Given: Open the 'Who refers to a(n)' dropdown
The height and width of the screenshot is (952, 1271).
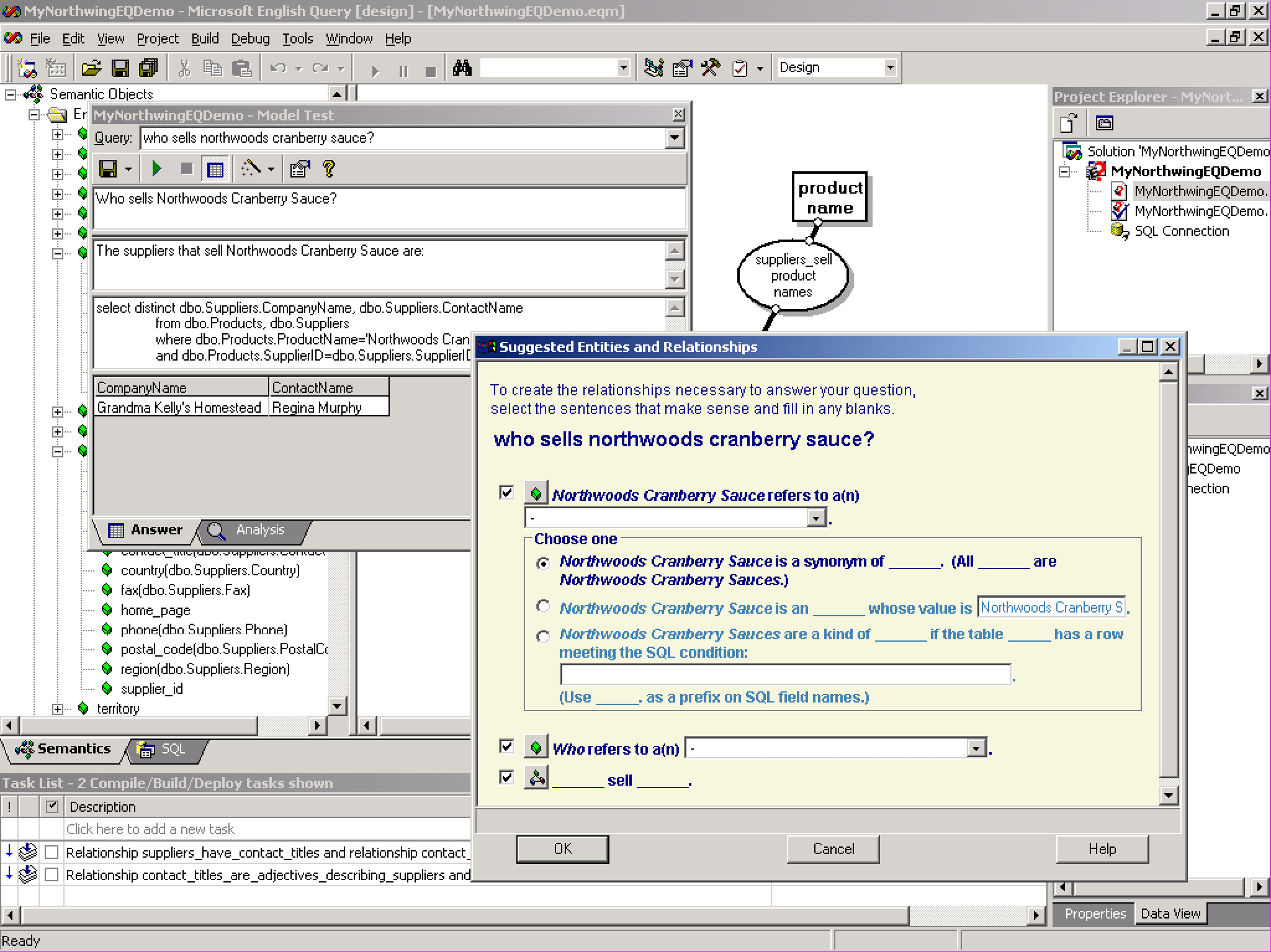Looking at the screenshot, I should [976, 748].
